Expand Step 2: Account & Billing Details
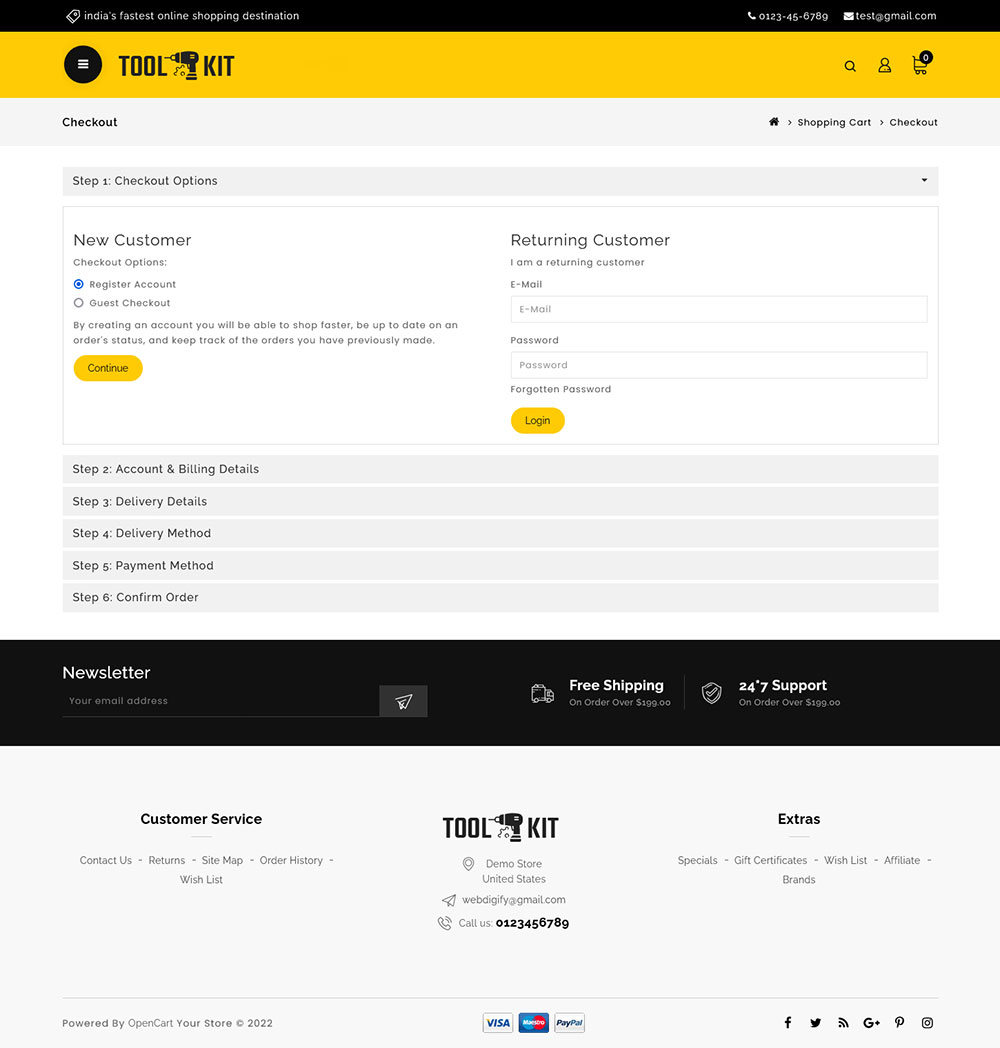This screenshot has width=1000, height=1048. [x=500, y=469]
